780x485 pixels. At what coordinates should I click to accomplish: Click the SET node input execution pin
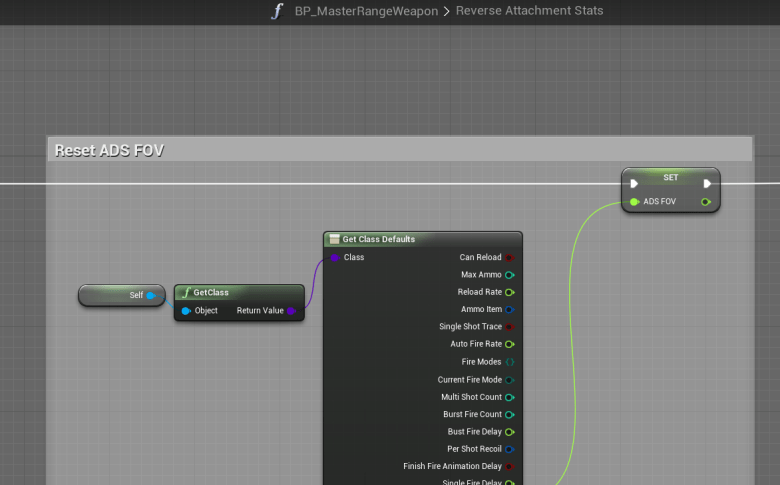[634, 184]
